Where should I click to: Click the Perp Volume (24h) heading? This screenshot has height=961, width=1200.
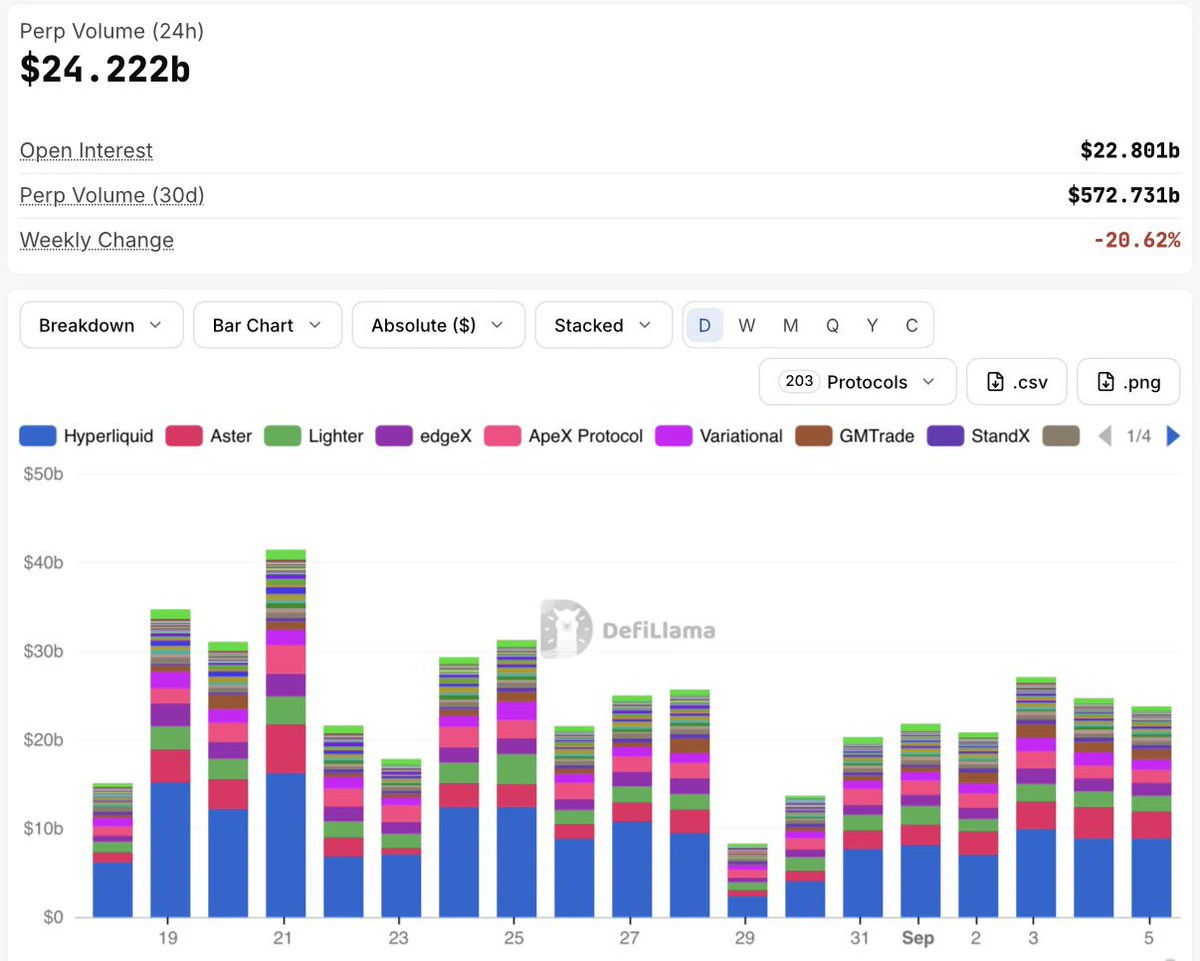click(112, 31)
